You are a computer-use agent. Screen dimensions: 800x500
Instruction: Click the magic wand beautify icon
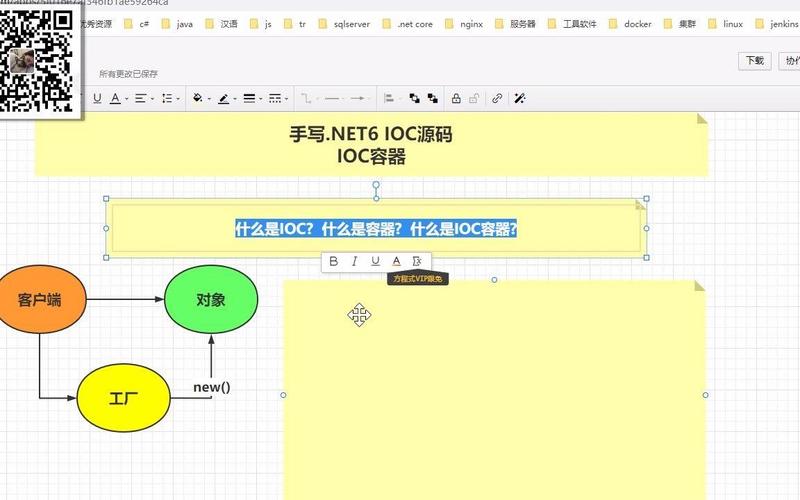pyautogui.click(x=520, y=98)
